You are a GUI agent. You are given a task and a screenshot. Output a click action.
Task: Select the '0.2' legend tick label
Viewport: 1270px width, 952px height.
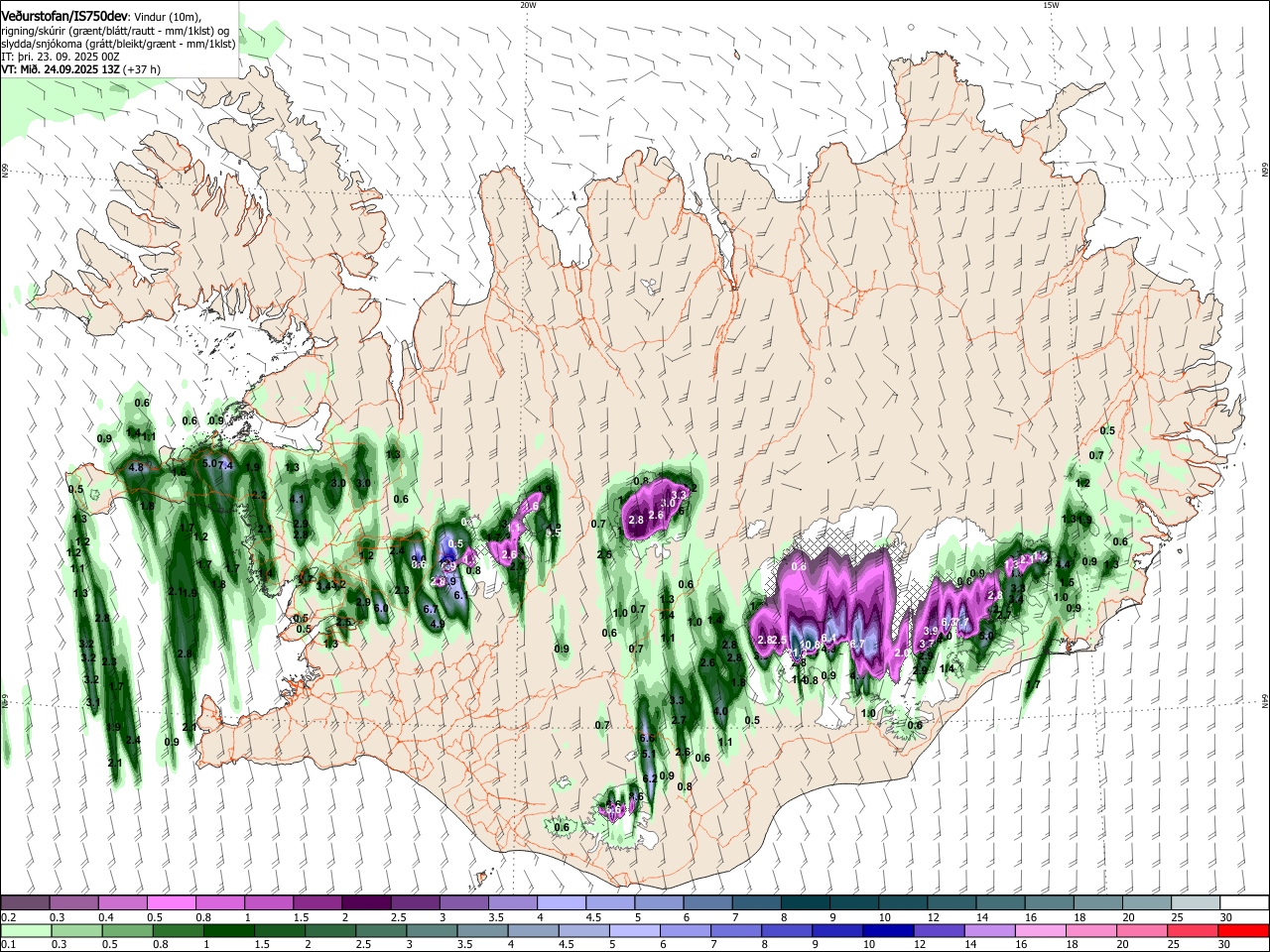pyautogui.click(x=8, y=917)
